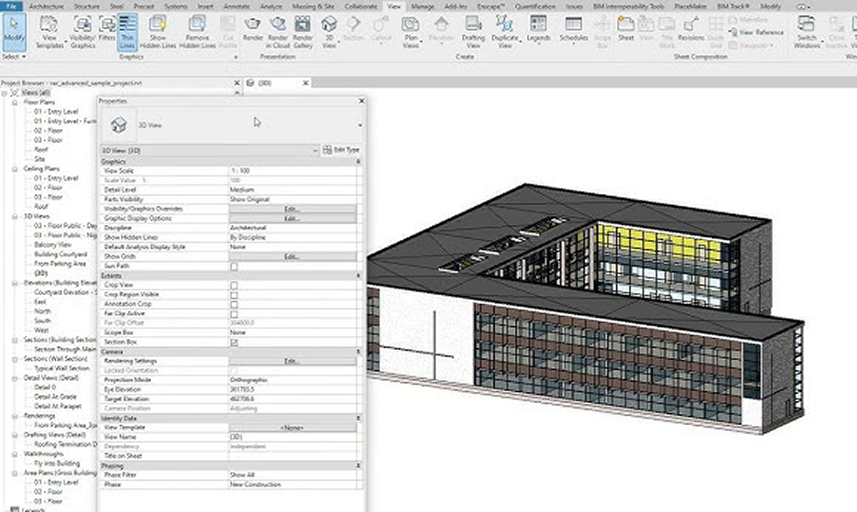The image size is (857, 512).
Task: Close the Properties palette
Action: coord(361,101)
